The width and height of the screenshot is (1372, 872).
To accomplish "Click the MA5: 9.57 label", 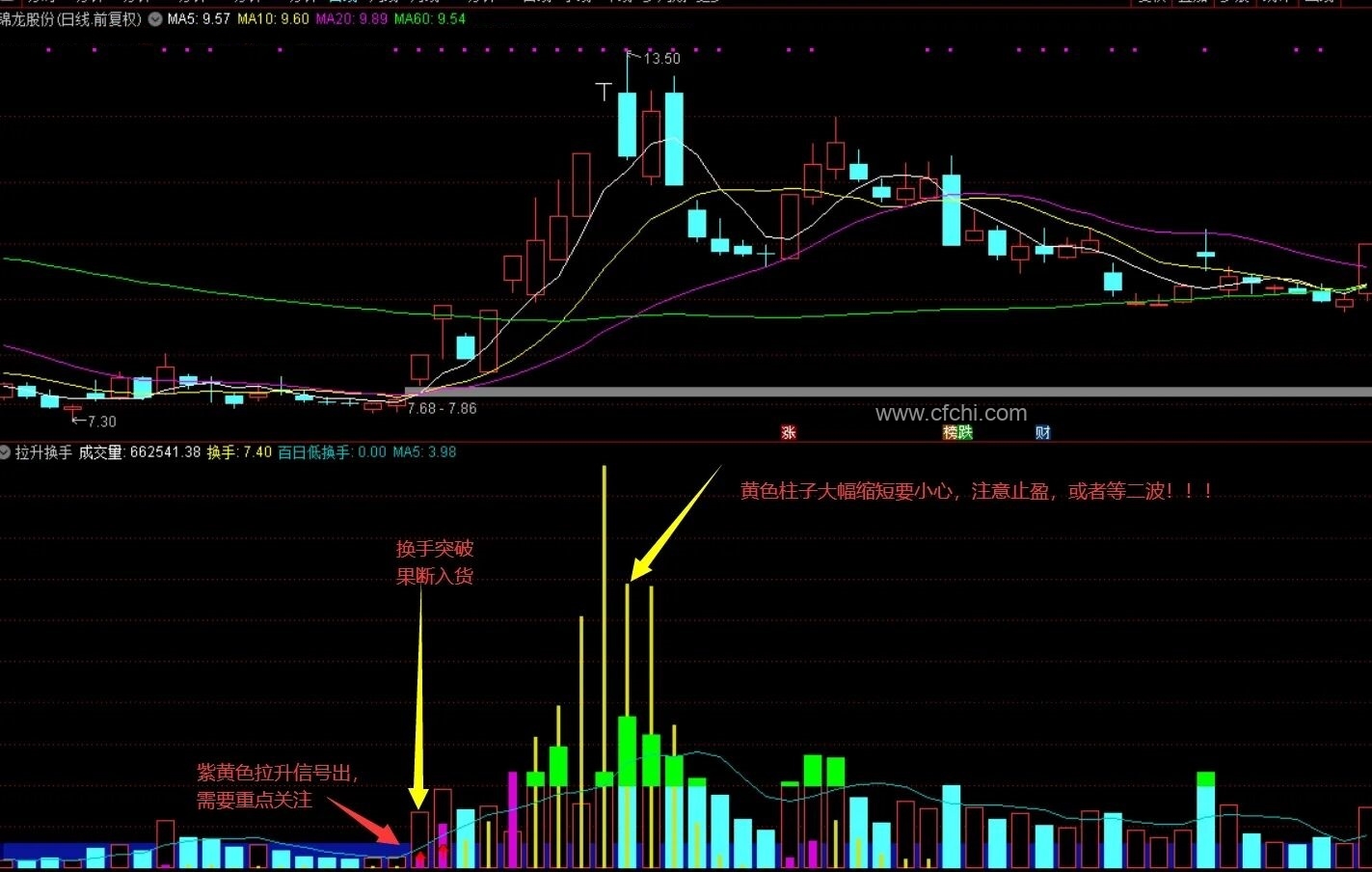I will coord(199,18).
